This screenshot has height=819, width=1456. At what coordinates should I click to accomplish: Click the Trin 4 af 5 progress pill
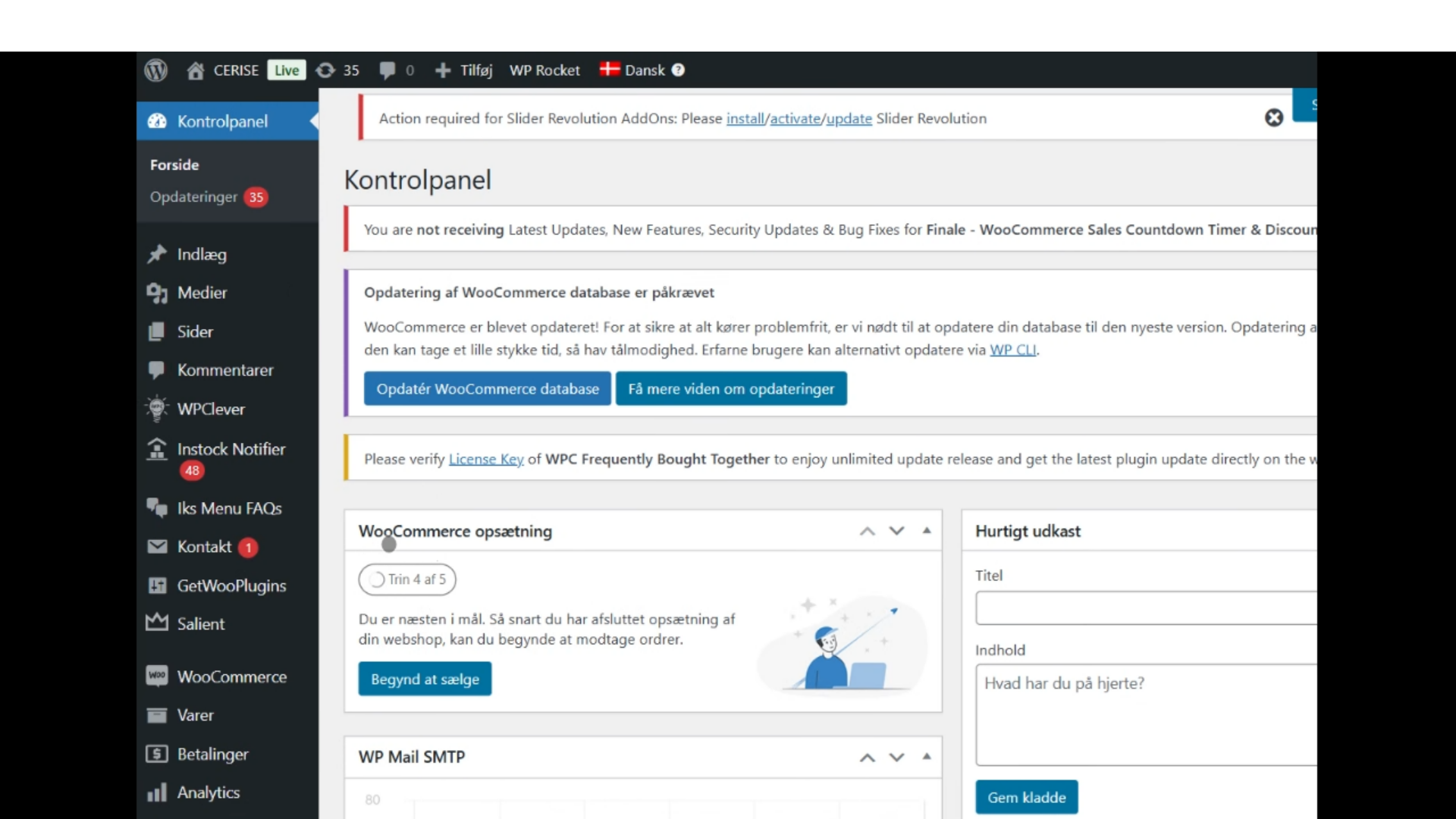point(407,579)
